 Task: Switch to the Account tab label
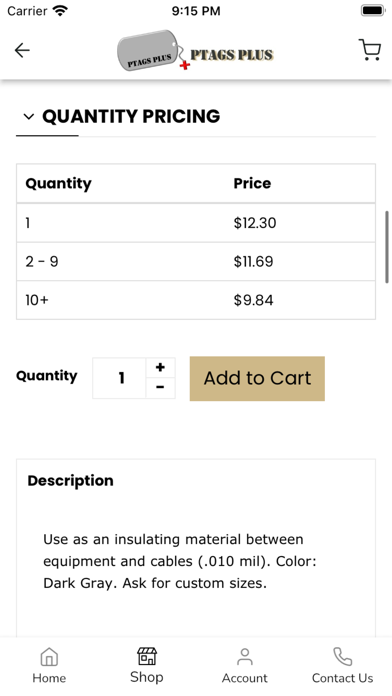[x=245, y=678]
